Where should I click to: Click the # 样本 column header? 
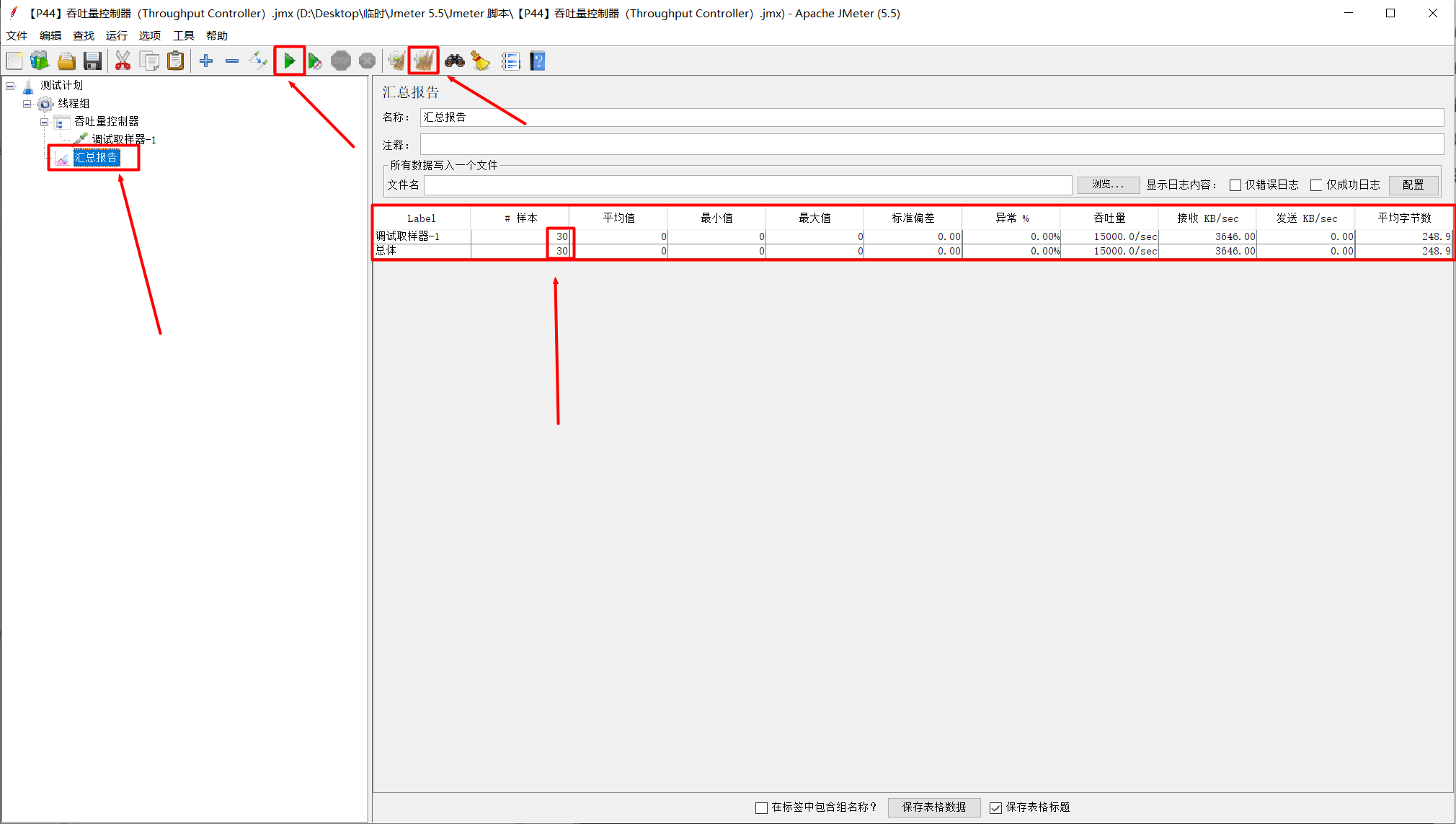pyautogui.click(x=520, y=218)
